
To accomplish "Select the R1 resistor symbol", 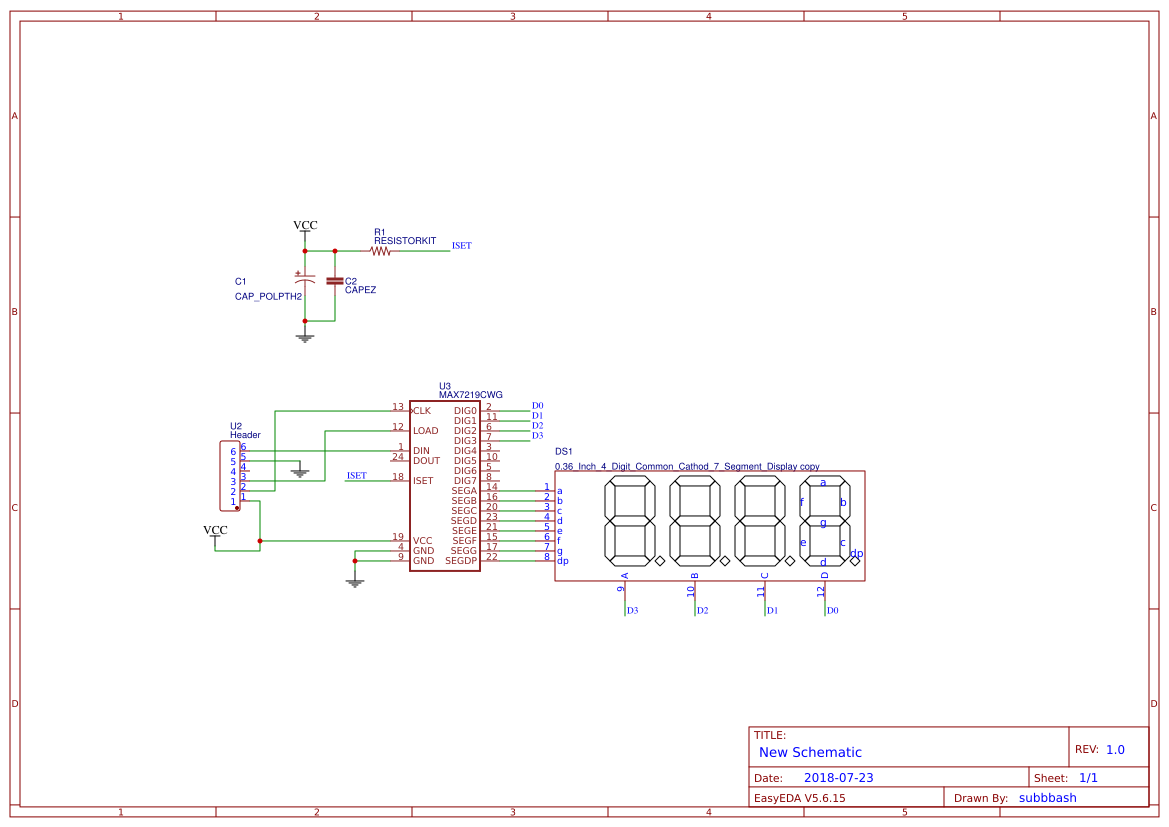I will coord(380,251).
